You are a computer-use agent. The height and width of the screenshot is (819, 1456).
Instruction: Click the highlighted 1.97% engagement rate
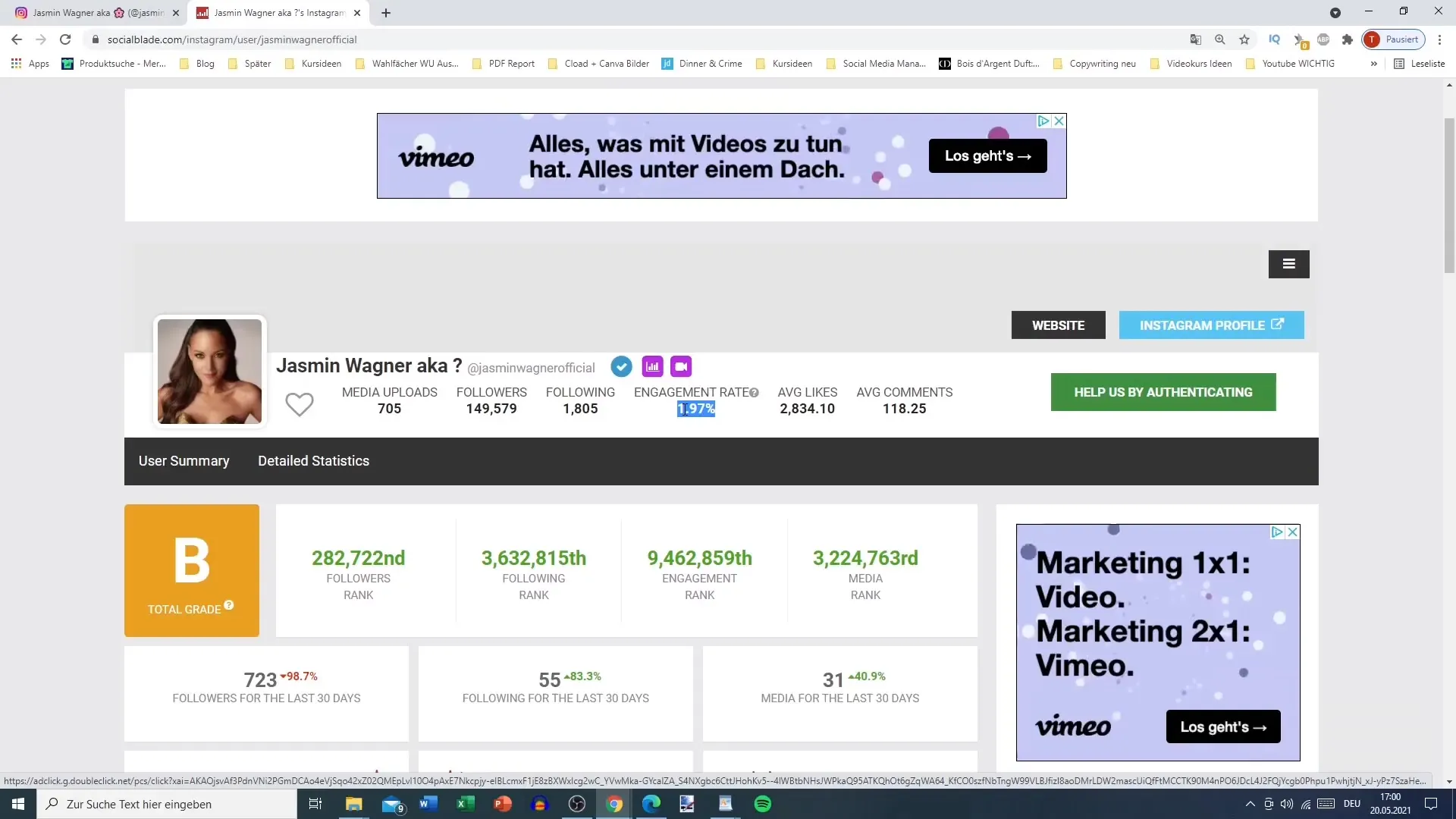click(x=696, y=409)
